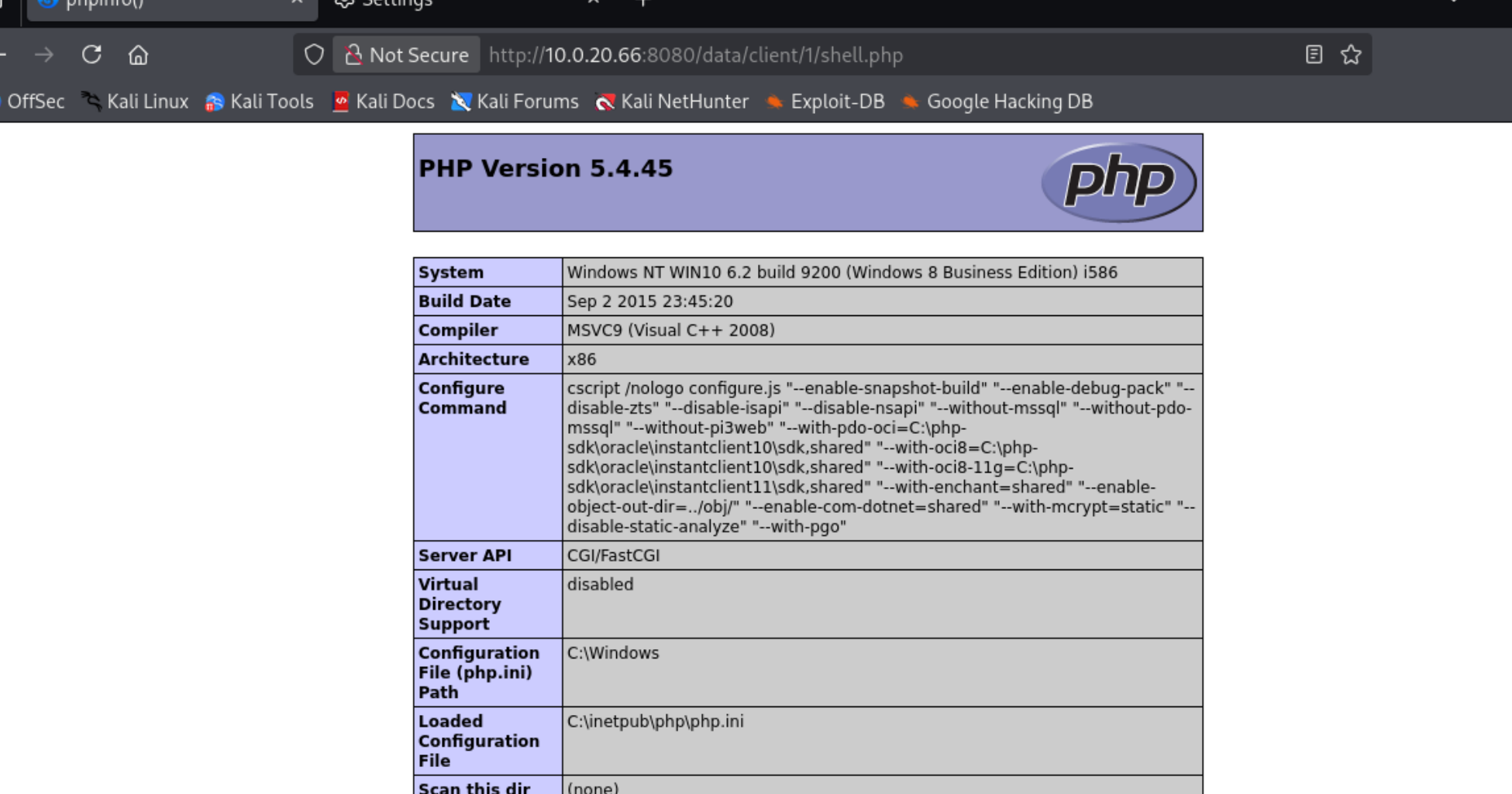The image size is (1512, 794).
Task: Open the Kali NetHunter bookmark
Action: click(672, 101)
